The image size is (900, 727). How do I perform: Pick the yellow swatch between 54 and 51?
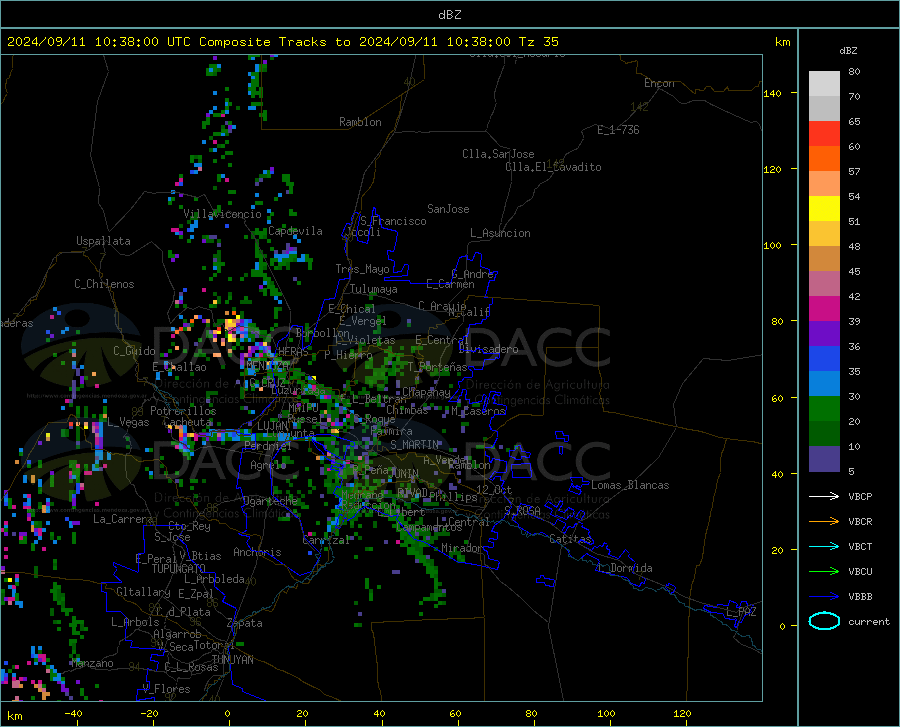[824, 208]
